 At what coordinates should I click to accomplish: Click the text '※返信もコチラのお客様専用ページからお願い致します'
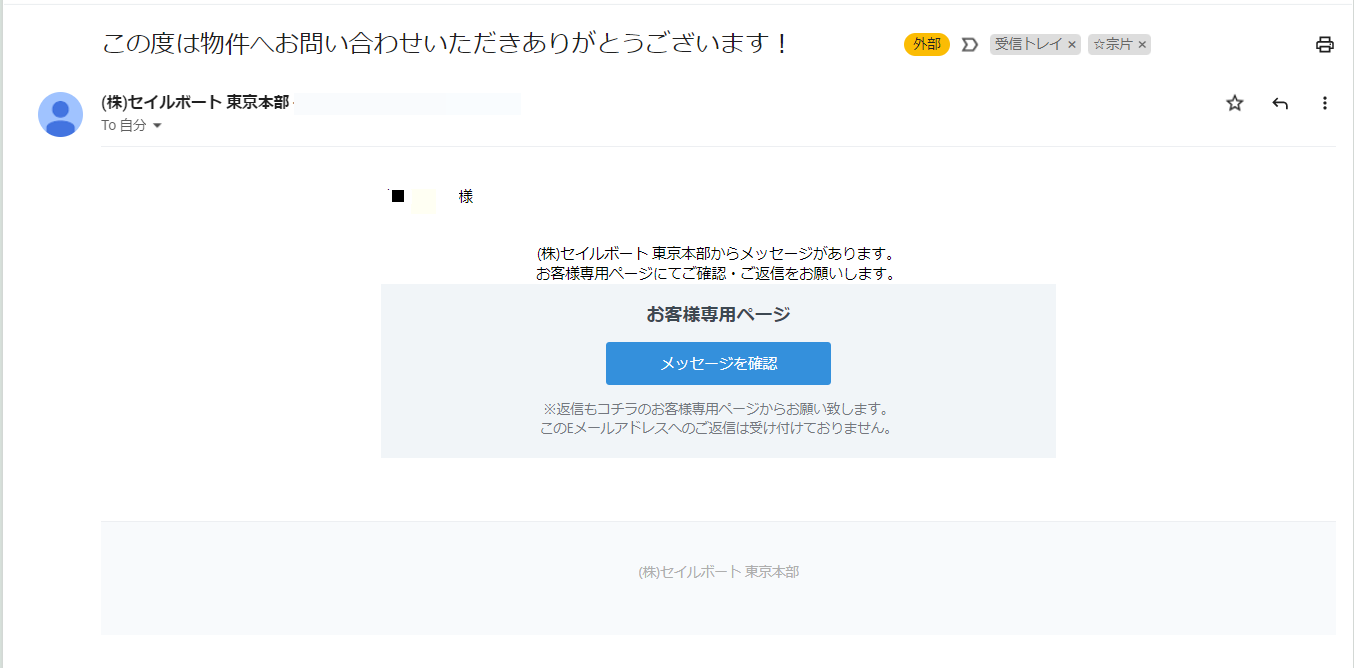coord(716,409)
